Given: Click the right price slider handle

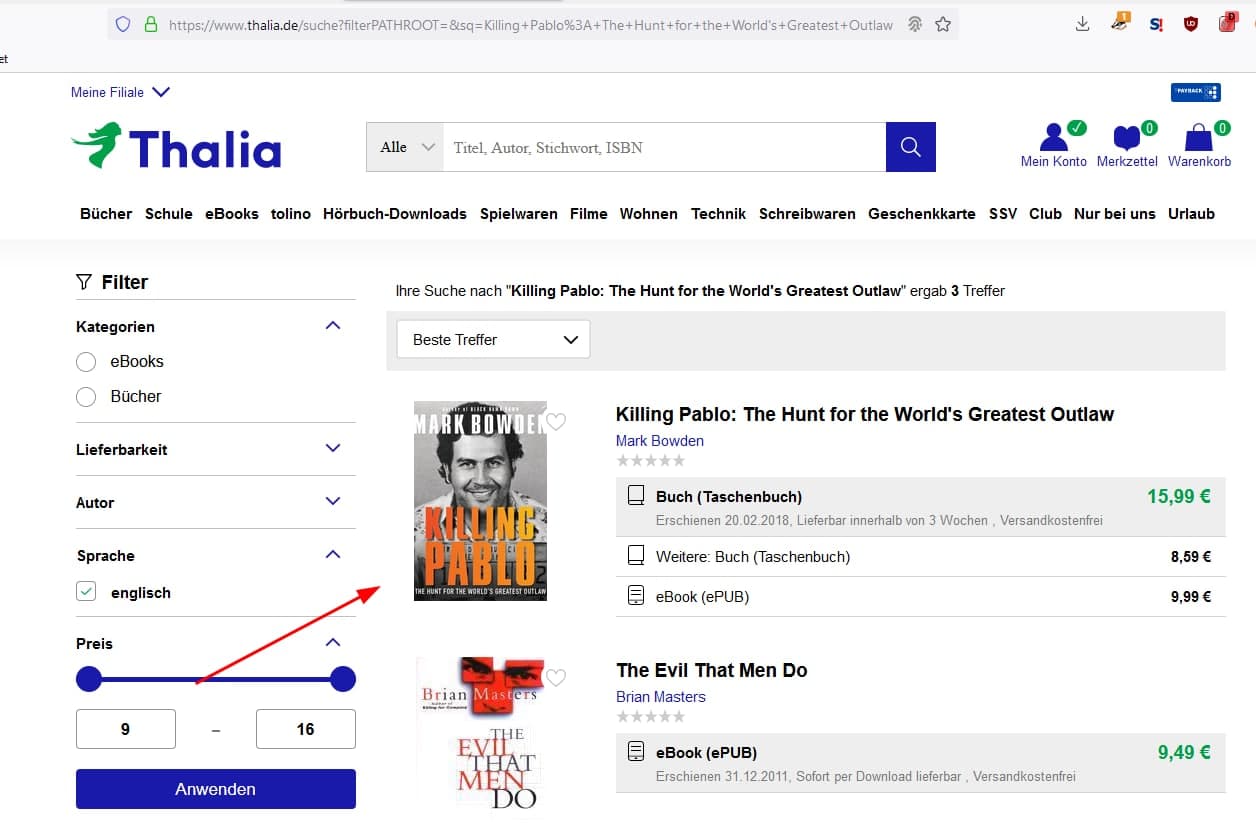Looking at the screenshot, I should [343, 680].
